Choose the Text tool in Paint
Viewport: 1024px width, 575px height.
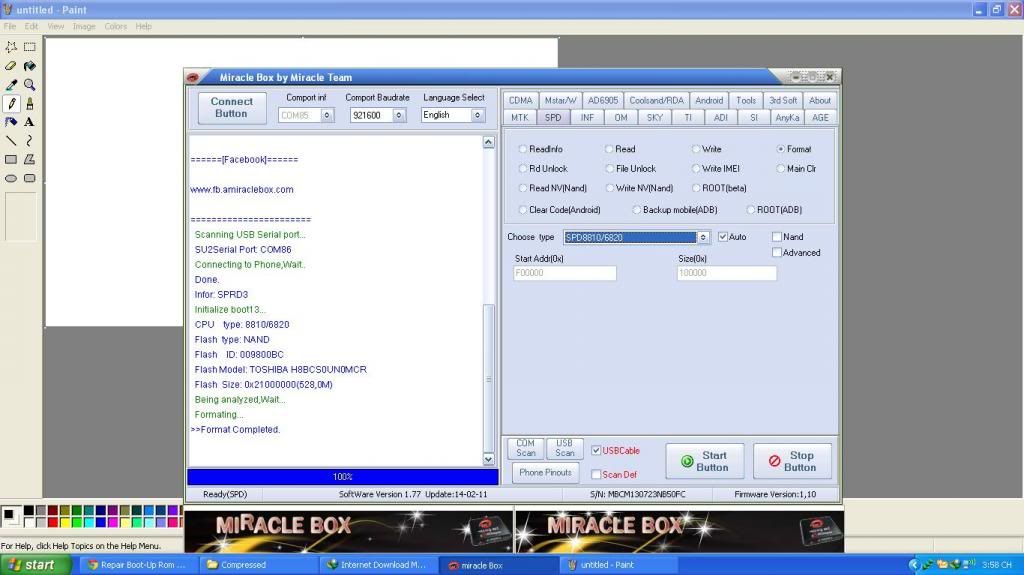click(30, 122)
